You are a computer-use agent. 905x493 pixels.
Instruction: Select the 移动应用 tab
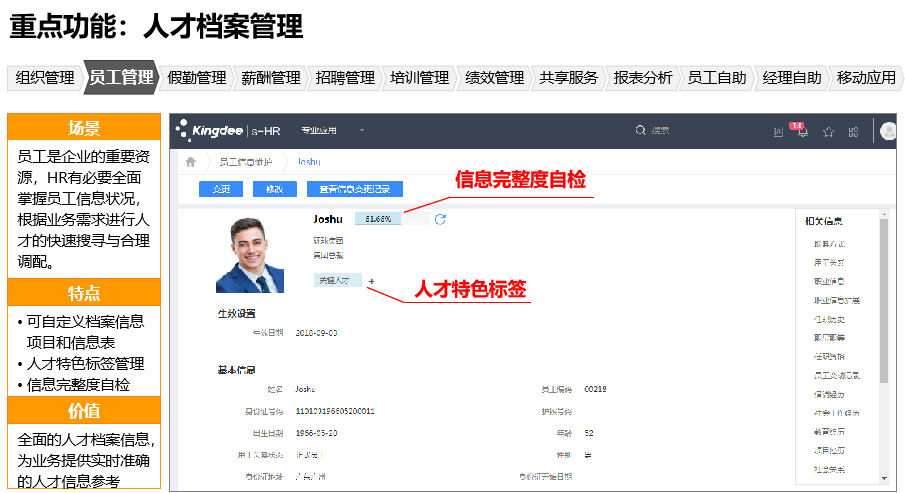866,77
